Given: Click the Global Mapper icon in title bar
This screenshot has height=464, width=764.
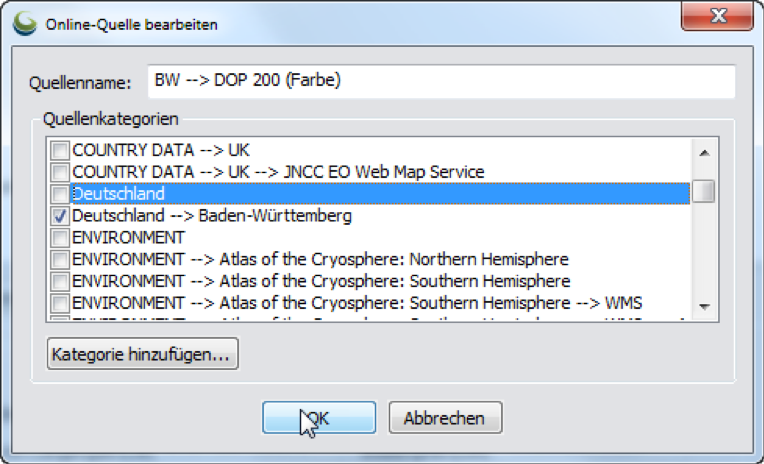Looking at the screenshot, I should point(24,23).
